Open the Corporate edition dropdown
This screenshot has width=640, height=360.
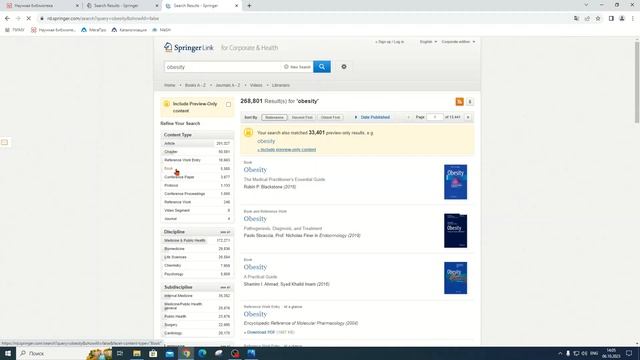pos(458,42)
